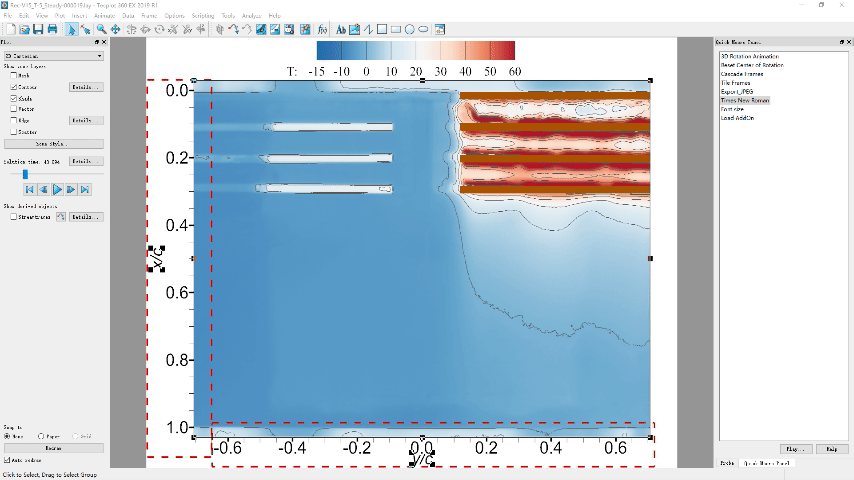Screen dimensions: 854x480
Task: Select Snap to Paper radio button
Action: [x=41, y=436]
